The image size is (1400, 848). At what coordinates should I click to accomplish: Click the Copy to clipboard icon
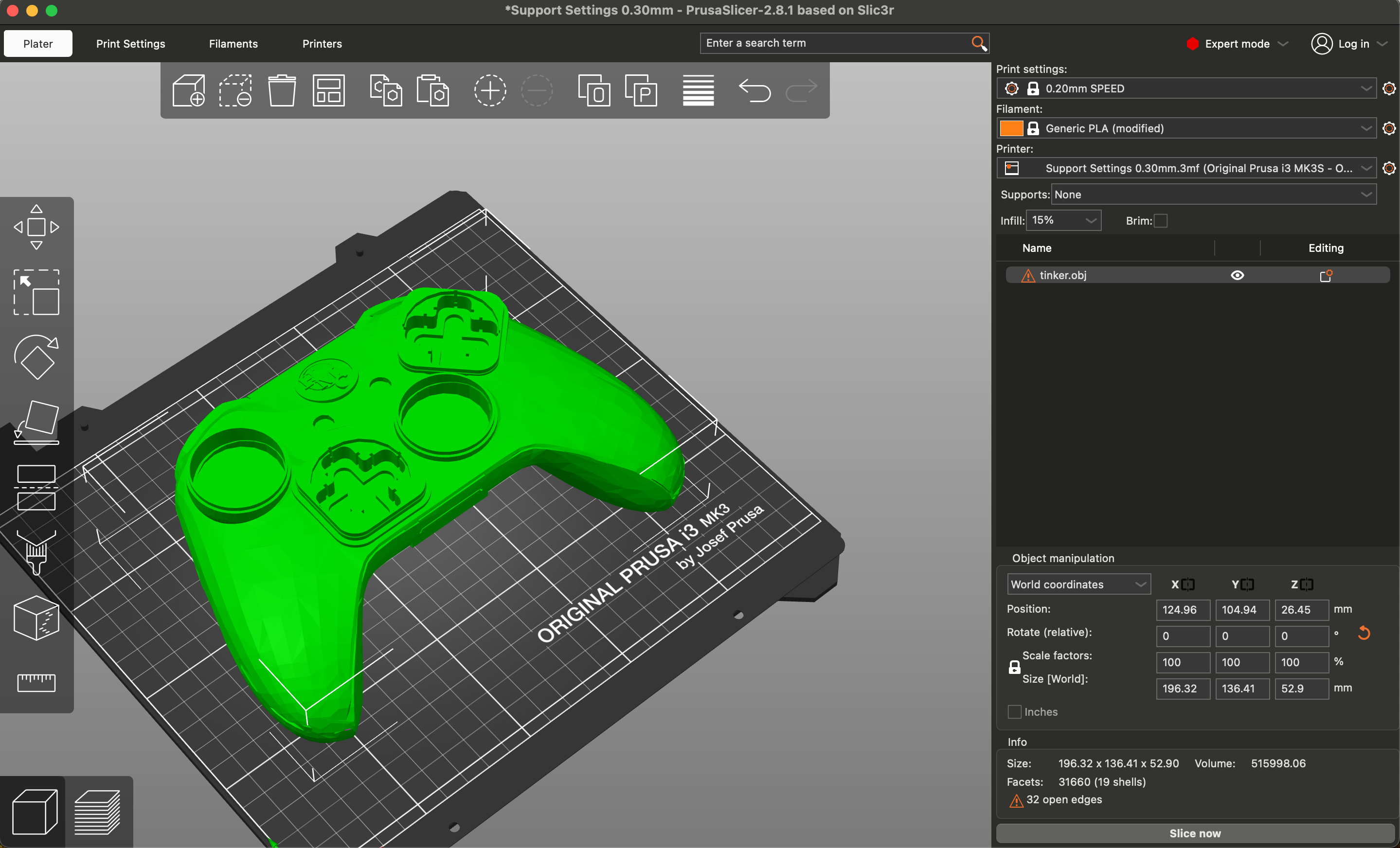pos(386,90)
